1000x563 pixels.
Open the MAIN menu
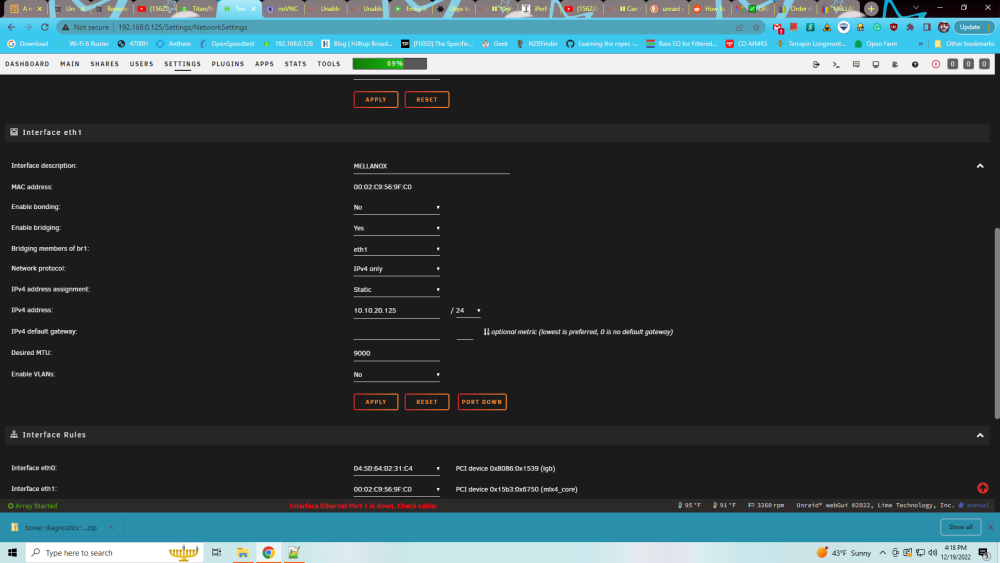tap(70, 64)
